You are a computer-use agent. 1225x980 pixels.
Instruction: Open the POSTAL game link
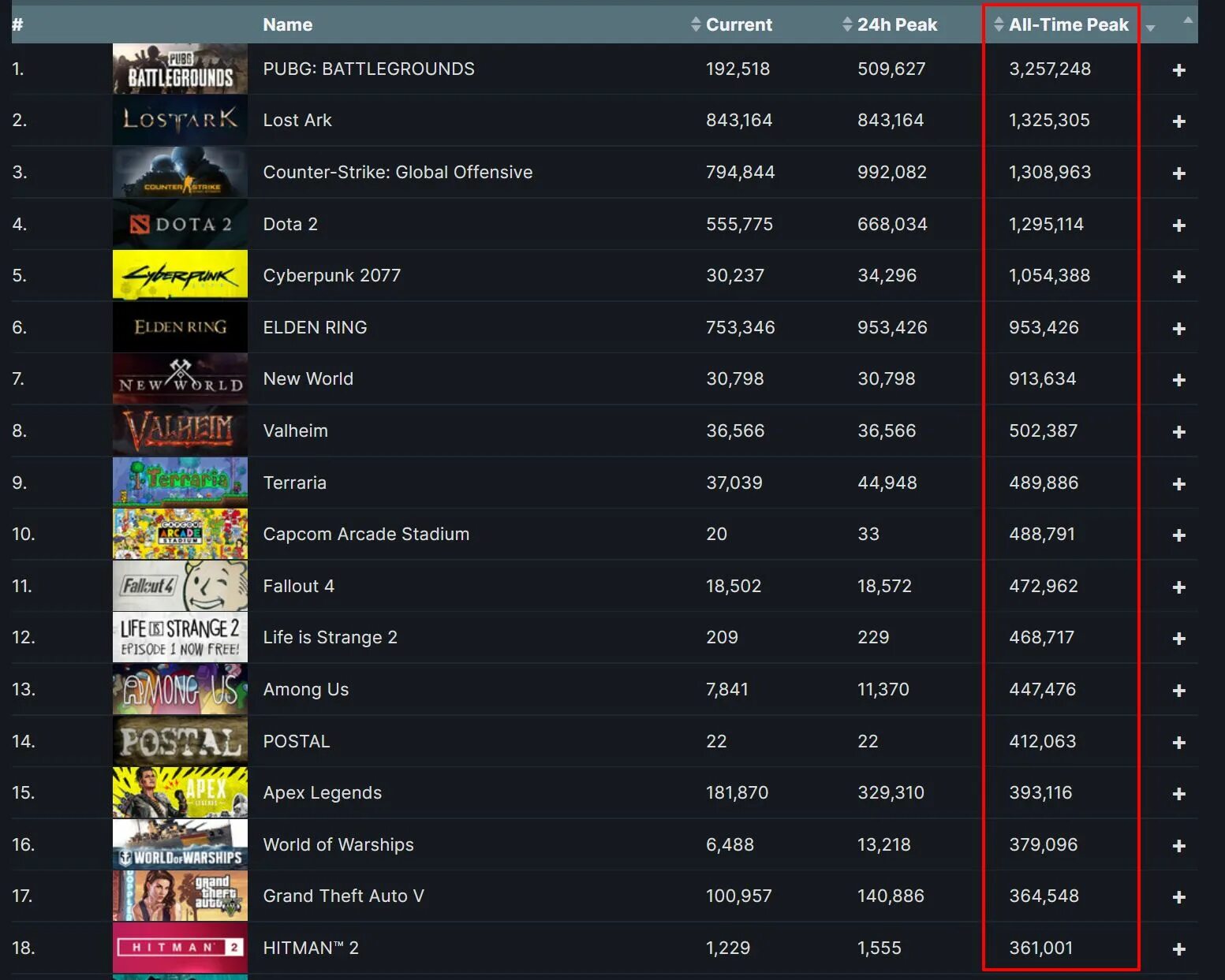(296, 741)
